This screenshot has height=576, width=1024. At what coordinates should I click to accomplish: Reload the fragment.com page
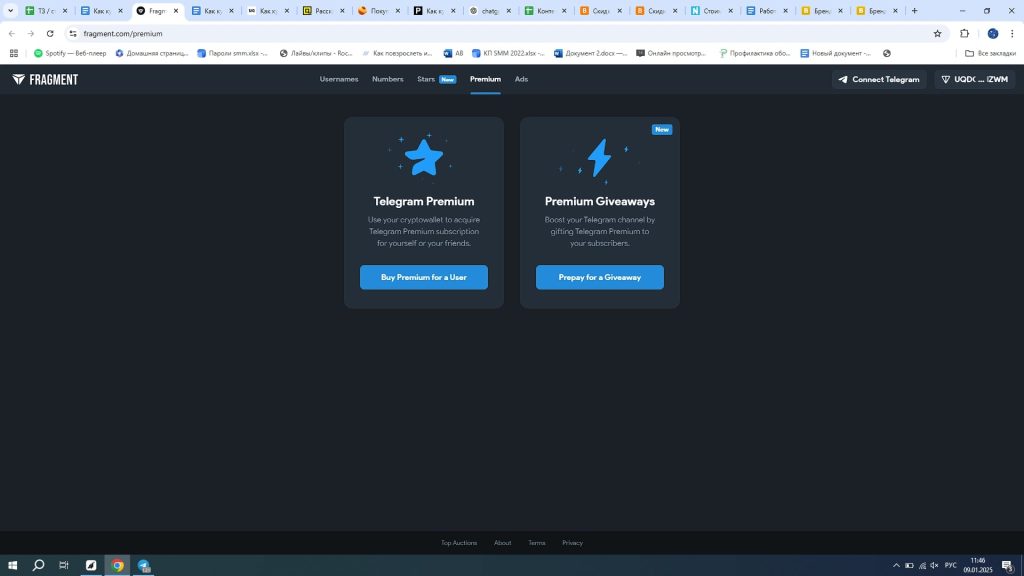point(50,33)
